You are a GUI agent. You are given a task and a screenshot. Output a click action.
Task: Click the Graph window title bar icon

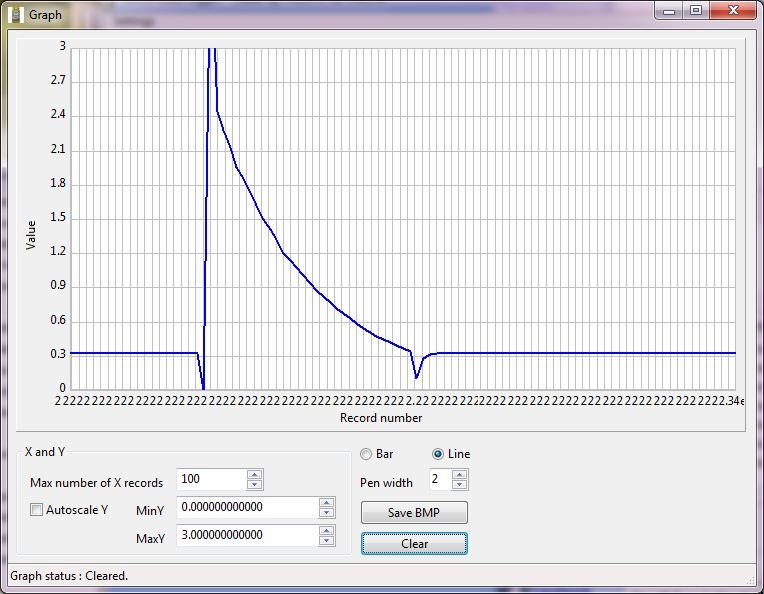click(15, 15)
